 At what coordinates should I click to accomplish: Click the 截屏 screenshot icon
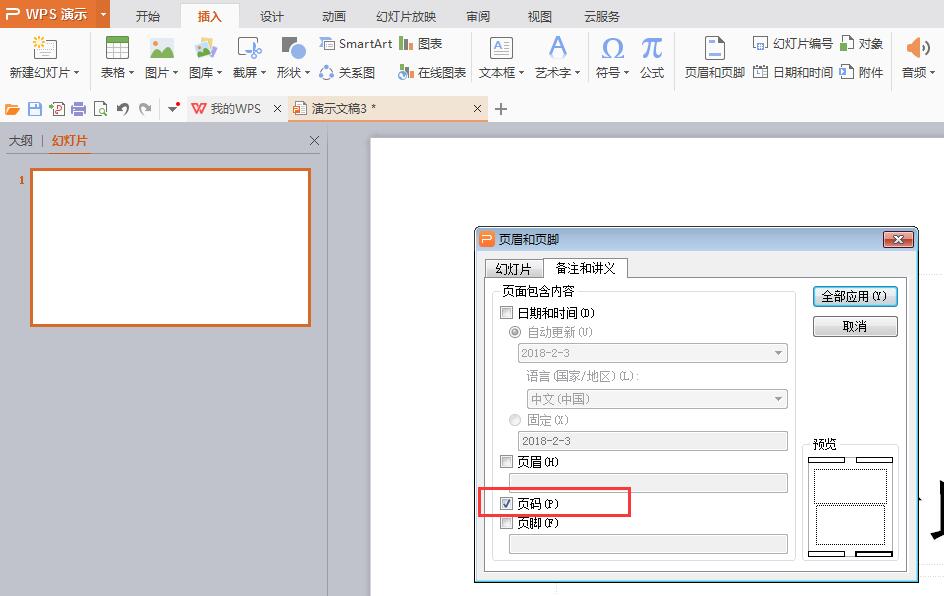[x=249, y=48]
